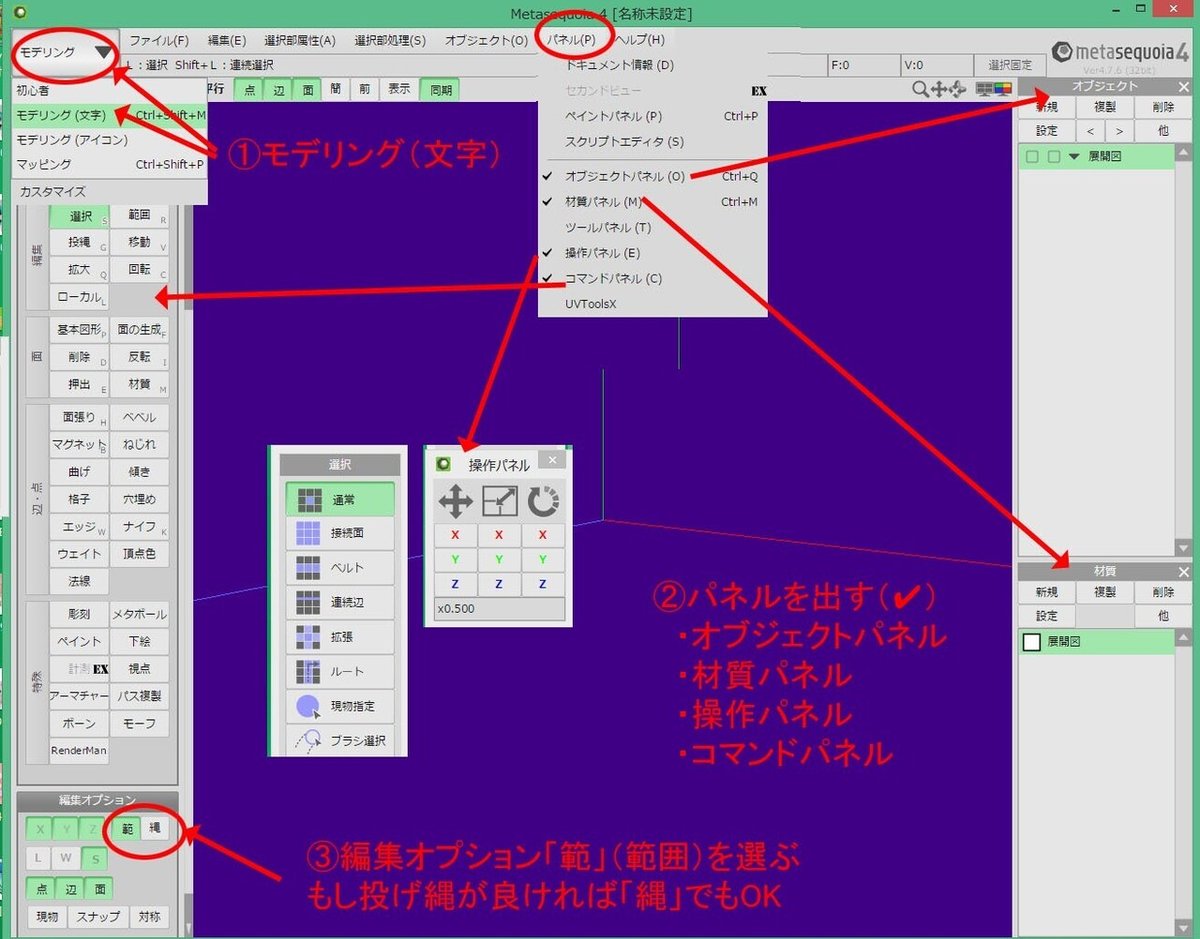
Task: Click 削除 in the 材質 panel
Action: [x=1163, y=592]
